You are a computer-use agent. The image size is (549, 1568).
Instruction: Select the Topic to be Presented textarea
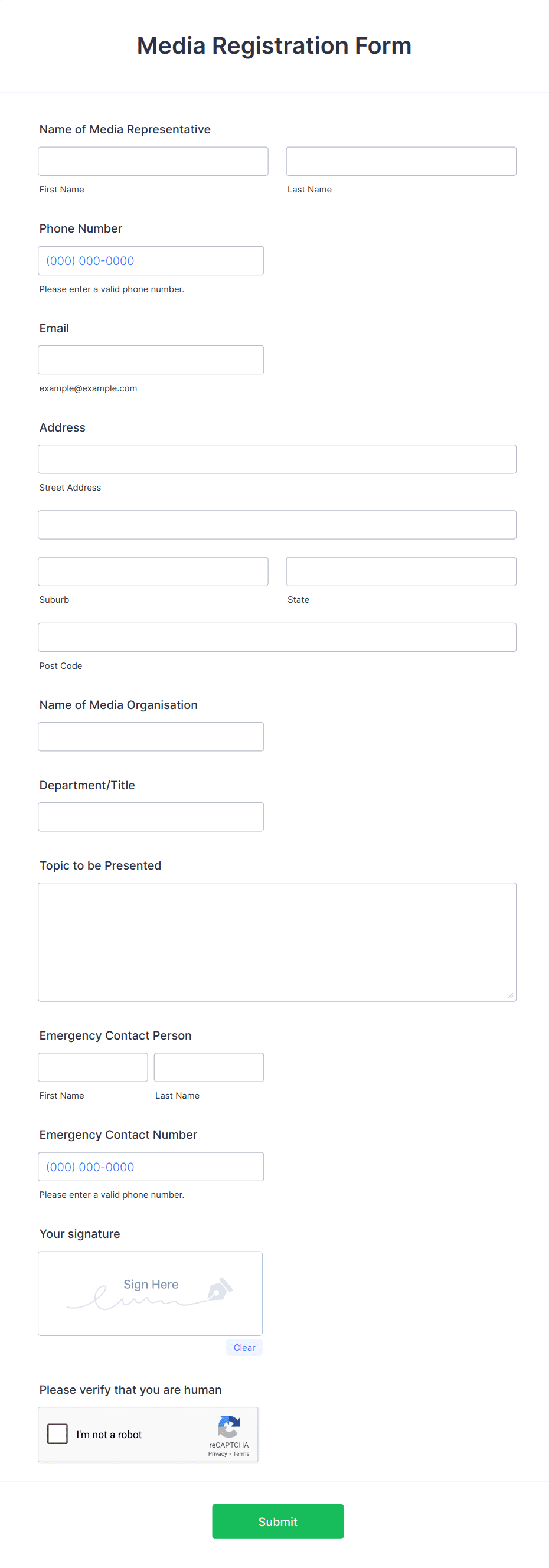click(x=277, y=940)
